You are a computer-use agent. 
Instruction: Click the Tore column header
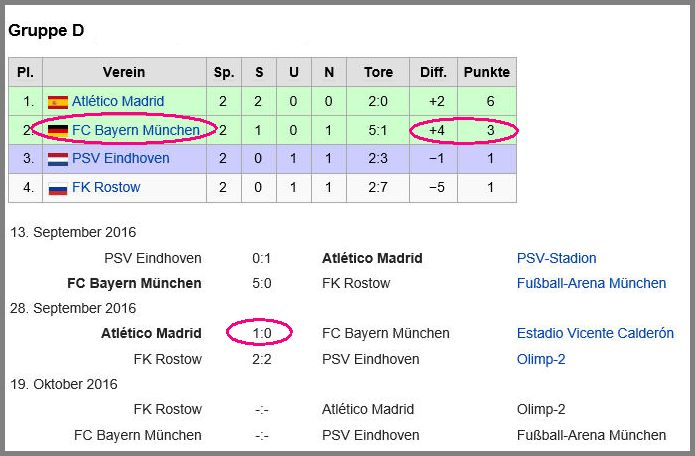tap(378, 72)
